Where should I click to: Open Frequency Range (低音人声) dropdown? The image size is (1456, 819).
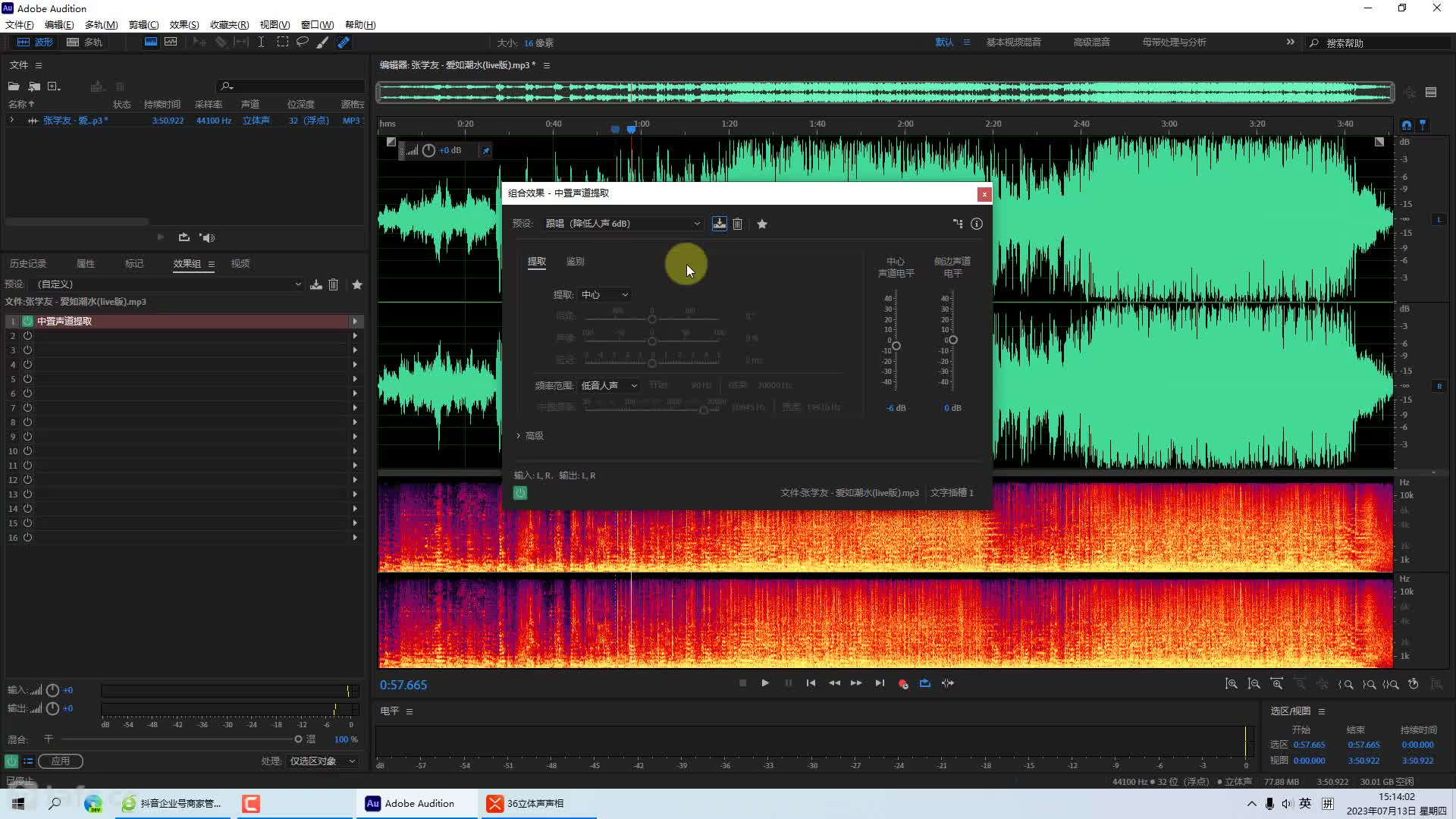tap(609, 386)
